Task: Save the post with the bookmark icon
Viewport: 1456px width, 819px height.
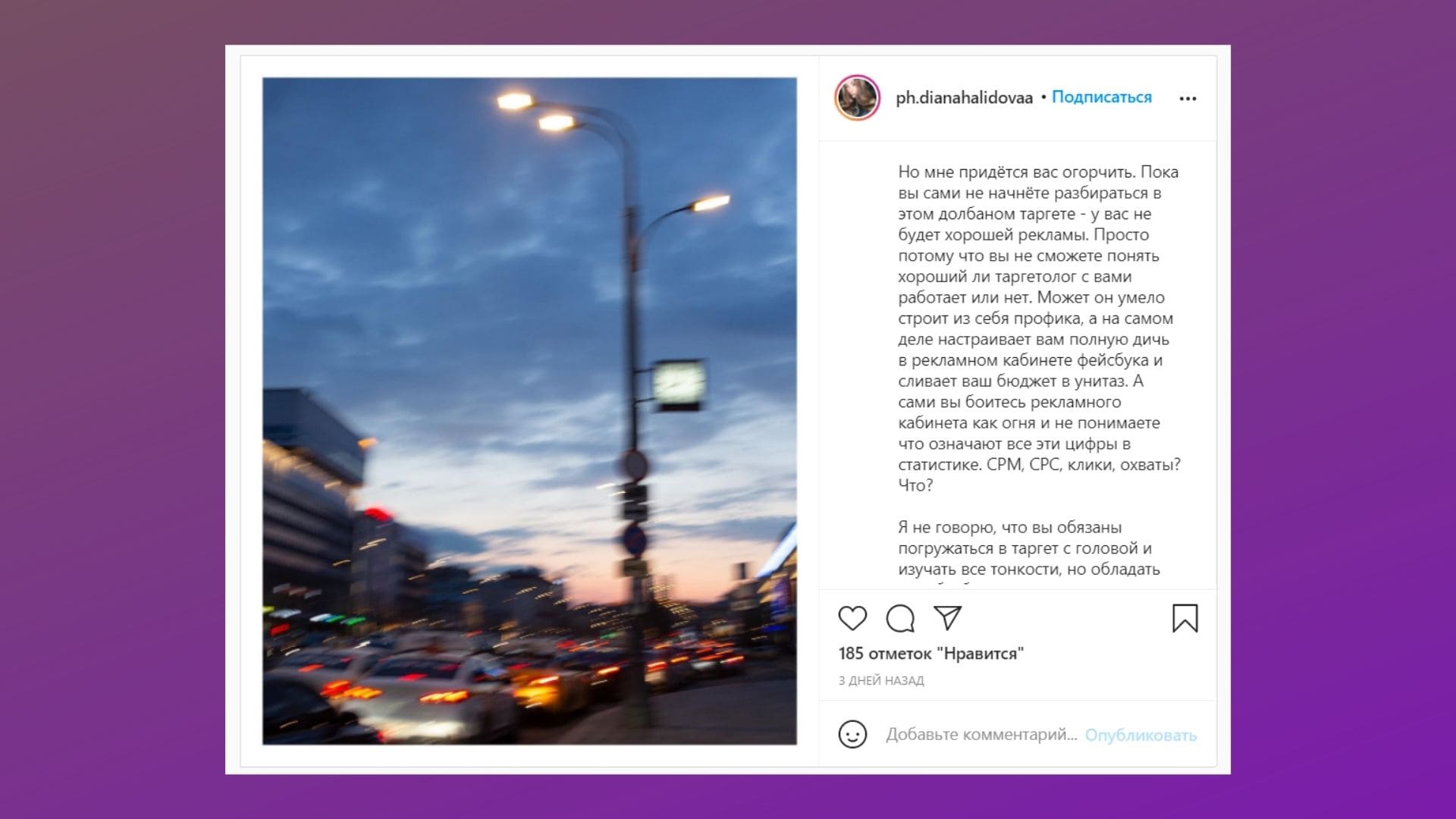Action: (x=1185, y=618)
